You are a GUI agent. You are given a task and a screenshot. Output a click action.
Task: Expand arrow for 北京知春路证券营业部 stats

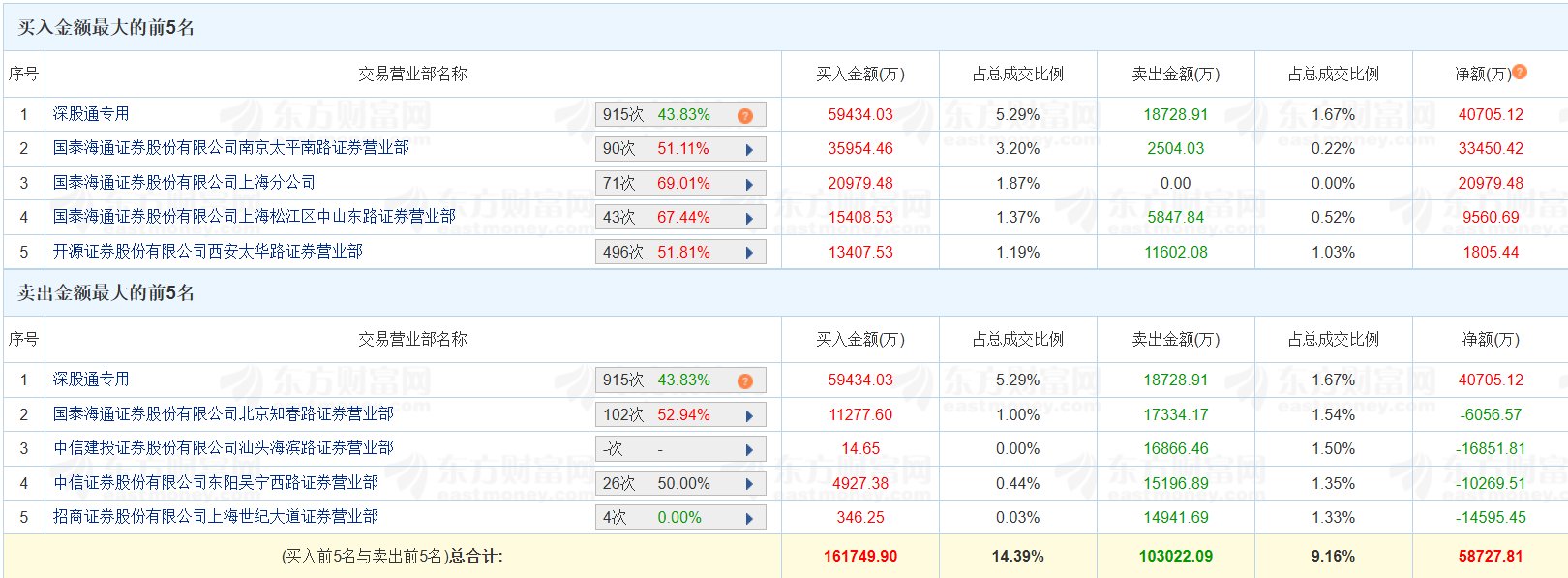[x=749, y=415]
